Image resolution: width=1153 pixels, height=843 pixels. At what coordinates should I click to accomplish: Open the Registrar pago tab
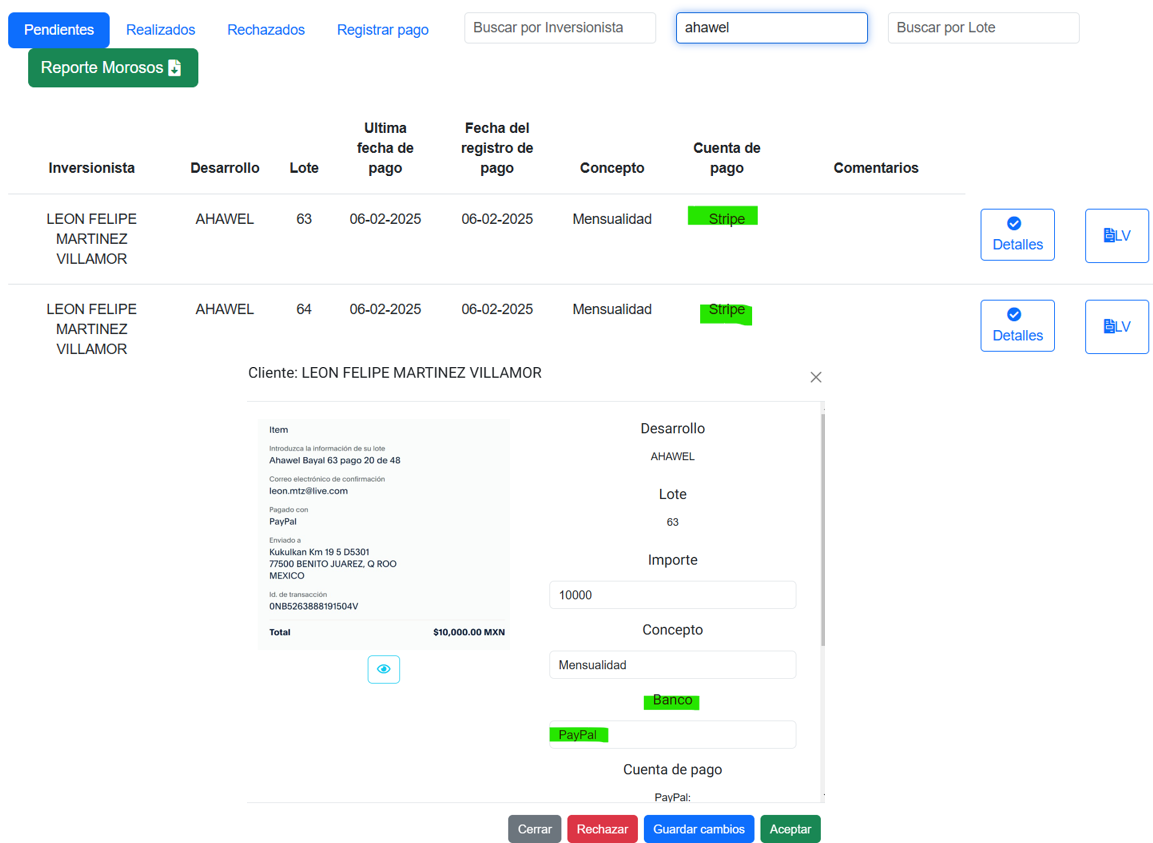tap(382, 30)
